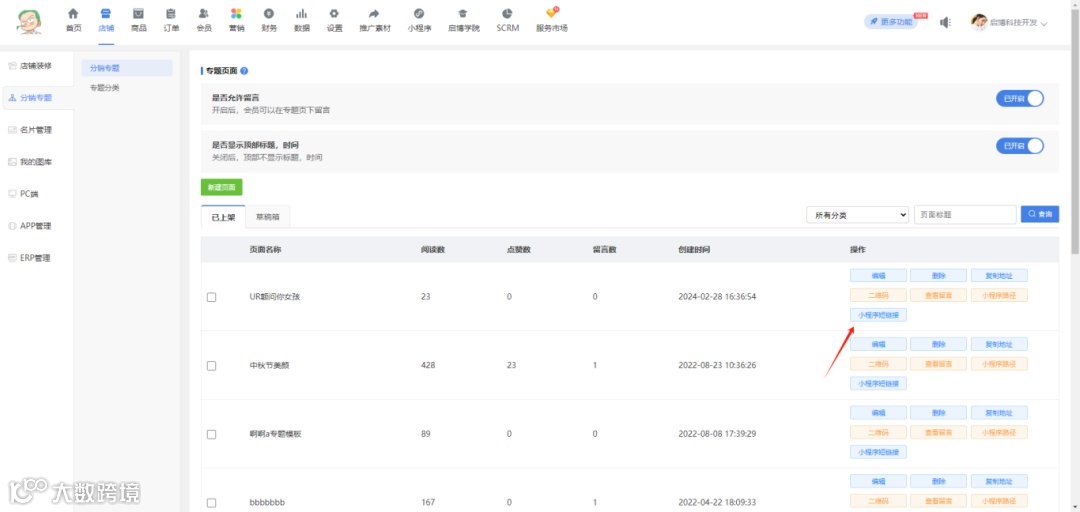
Task: Open the 财务 finance icon
Action: click(x=269, y=14)
